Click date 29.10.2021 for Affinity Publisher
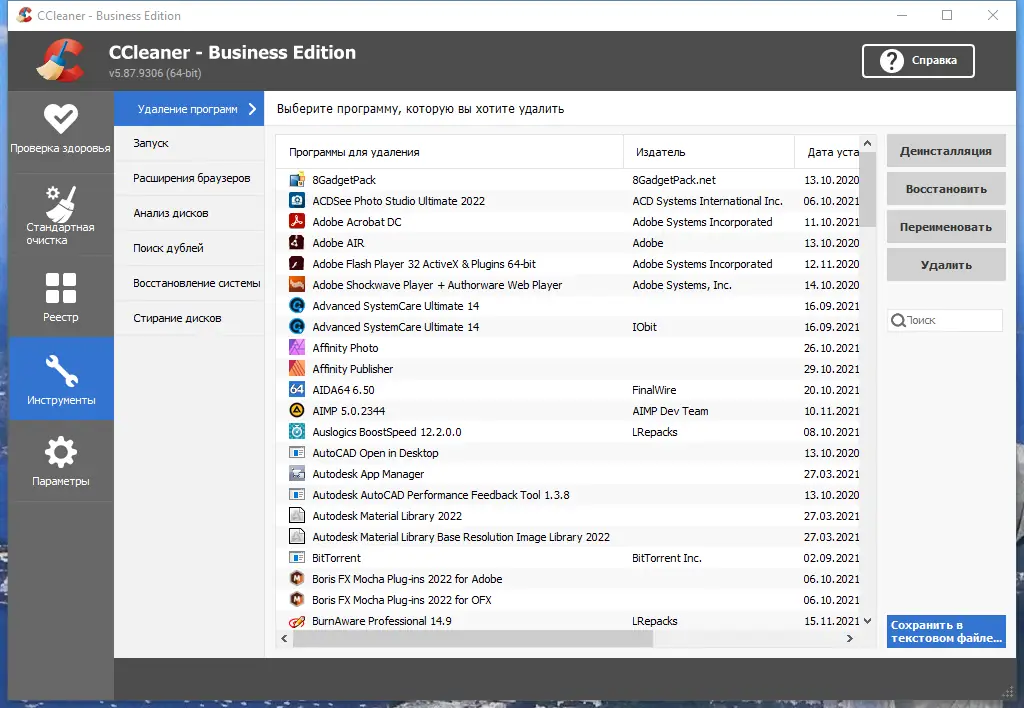The width and height of the screenshot is (1024, 708). (x=831, y=369)
